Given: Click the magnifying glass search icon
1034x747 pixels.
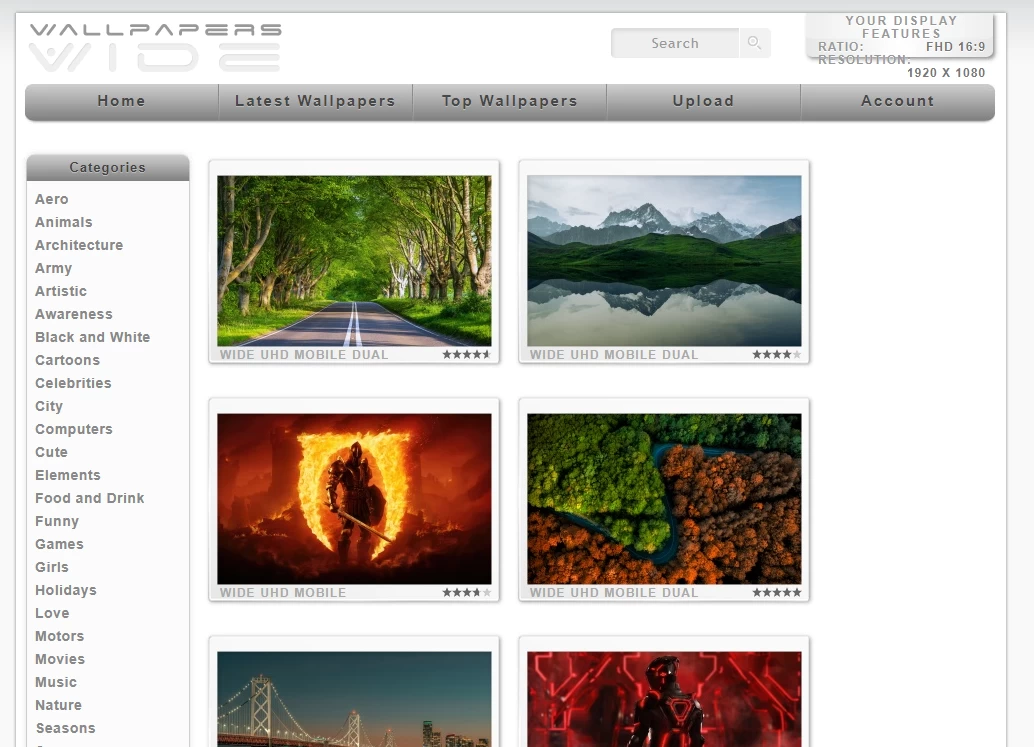Looking at the screenshot, I should click(754, 43).
